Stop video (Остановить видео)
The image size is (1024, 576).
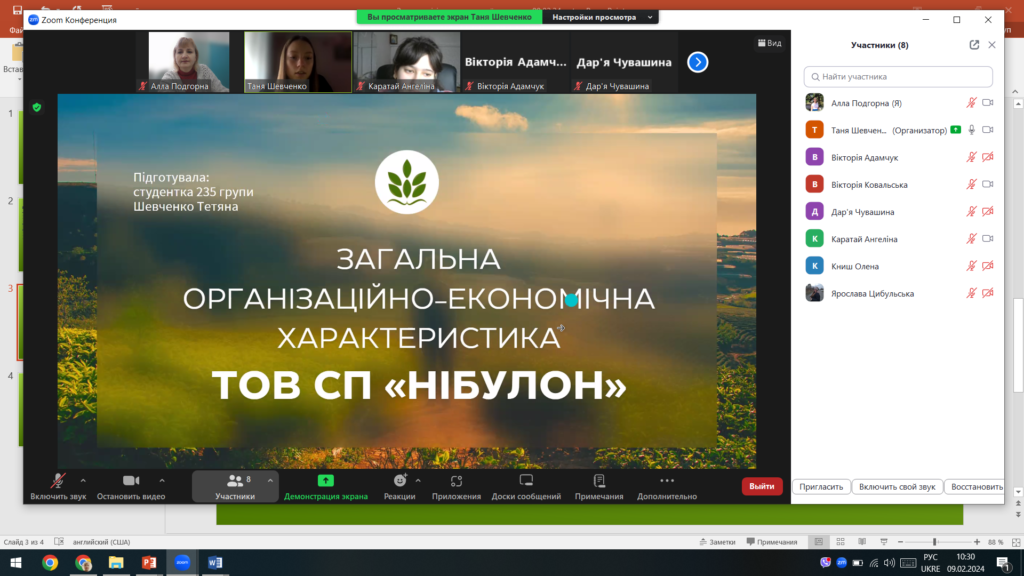pyautogui.click(x=131, y=487)
